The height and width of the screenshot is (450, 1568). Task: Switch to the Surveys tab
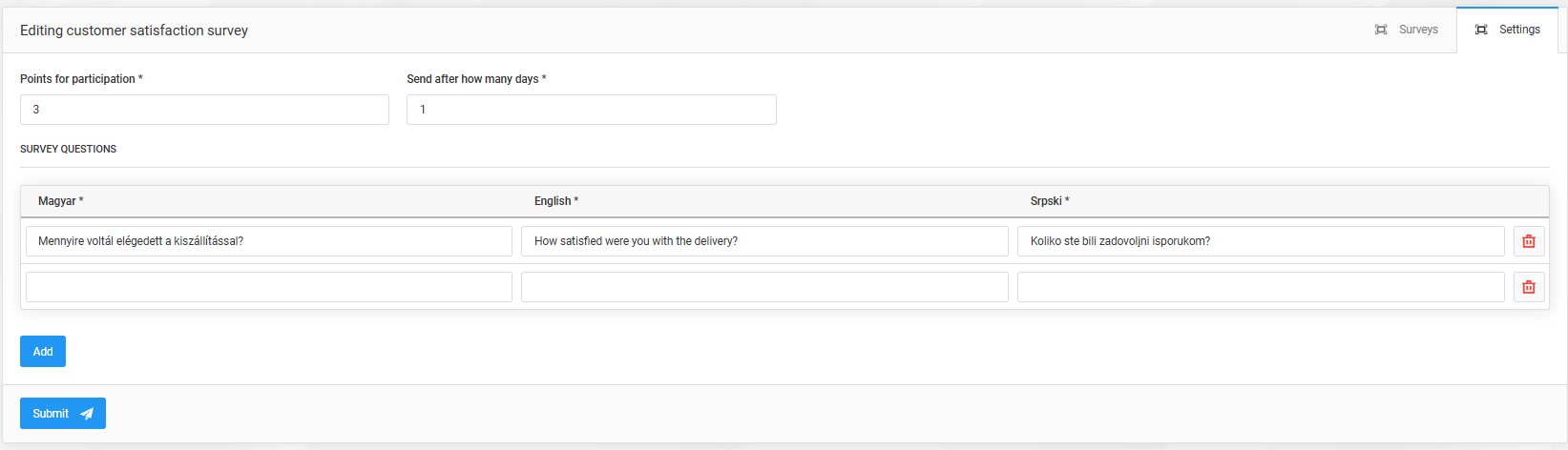pos(1407,30)
